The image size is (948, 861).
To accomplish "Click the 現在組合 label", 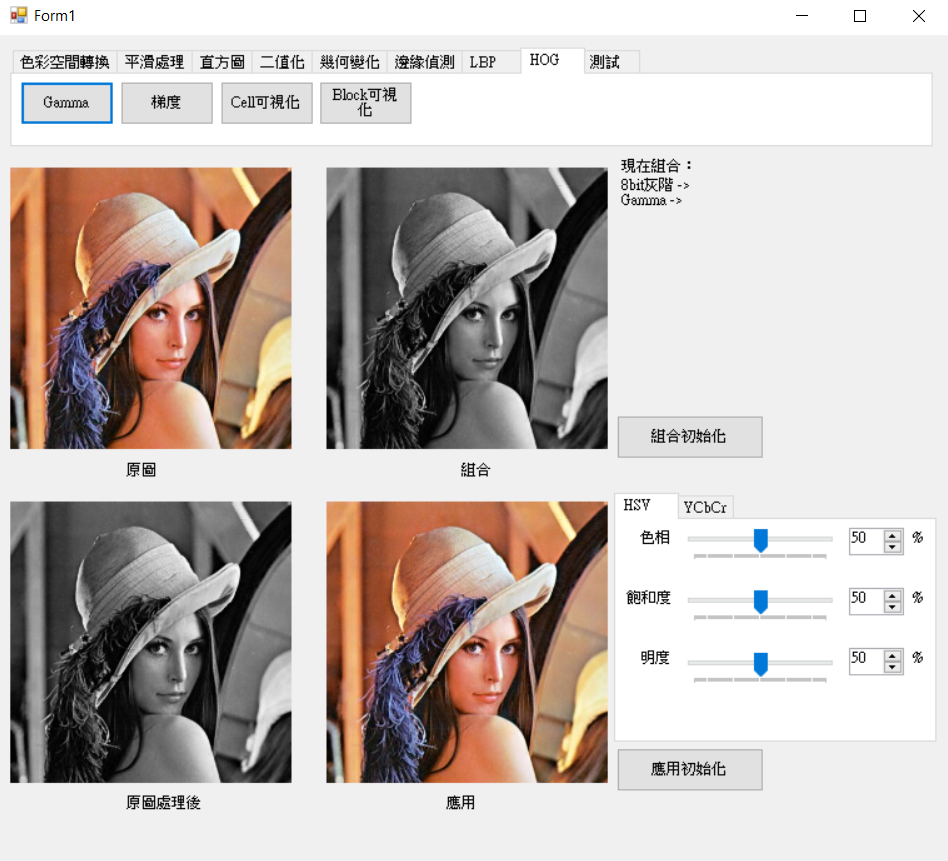I will (656, 166).
